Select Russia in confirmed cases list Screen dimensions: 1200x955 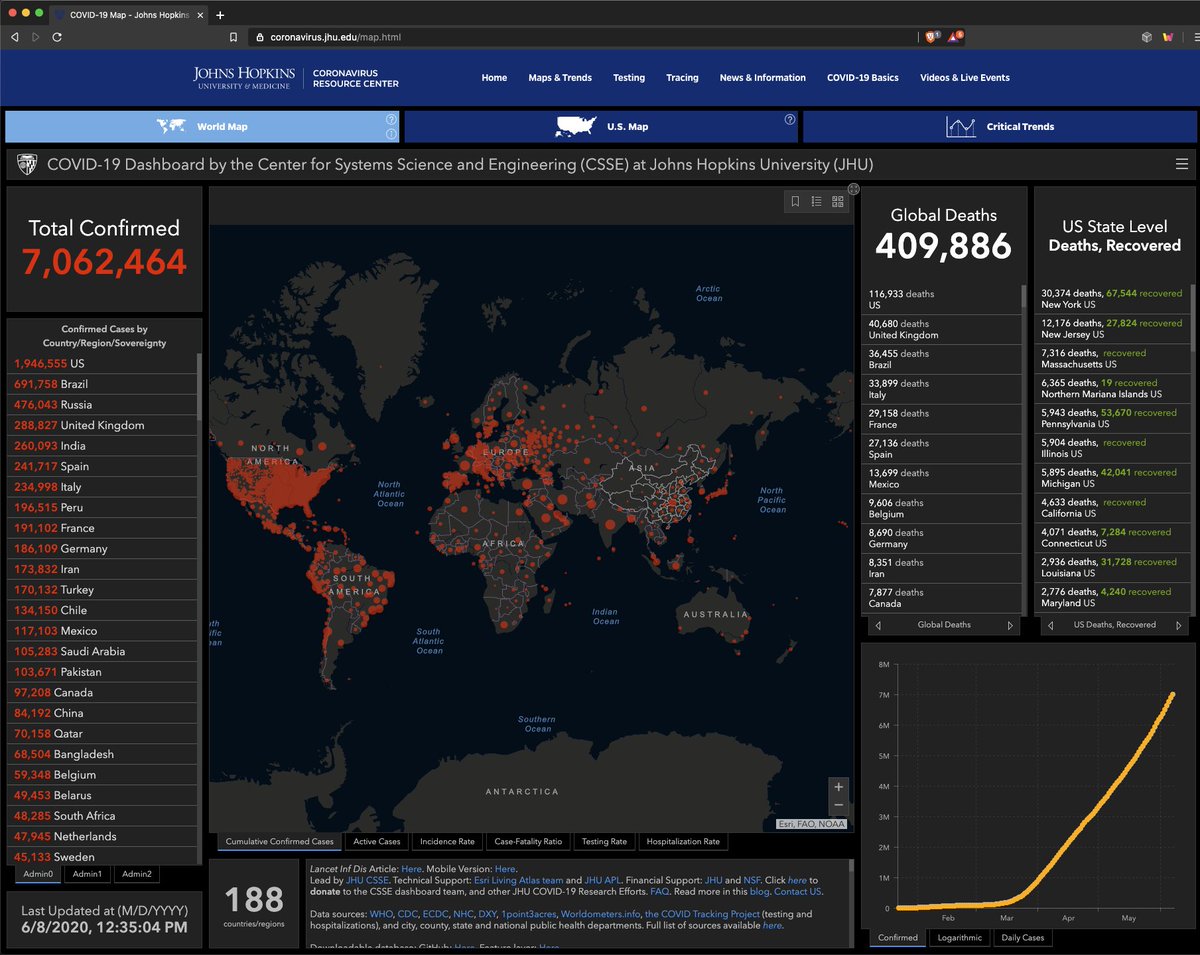(x=103, y=405)
